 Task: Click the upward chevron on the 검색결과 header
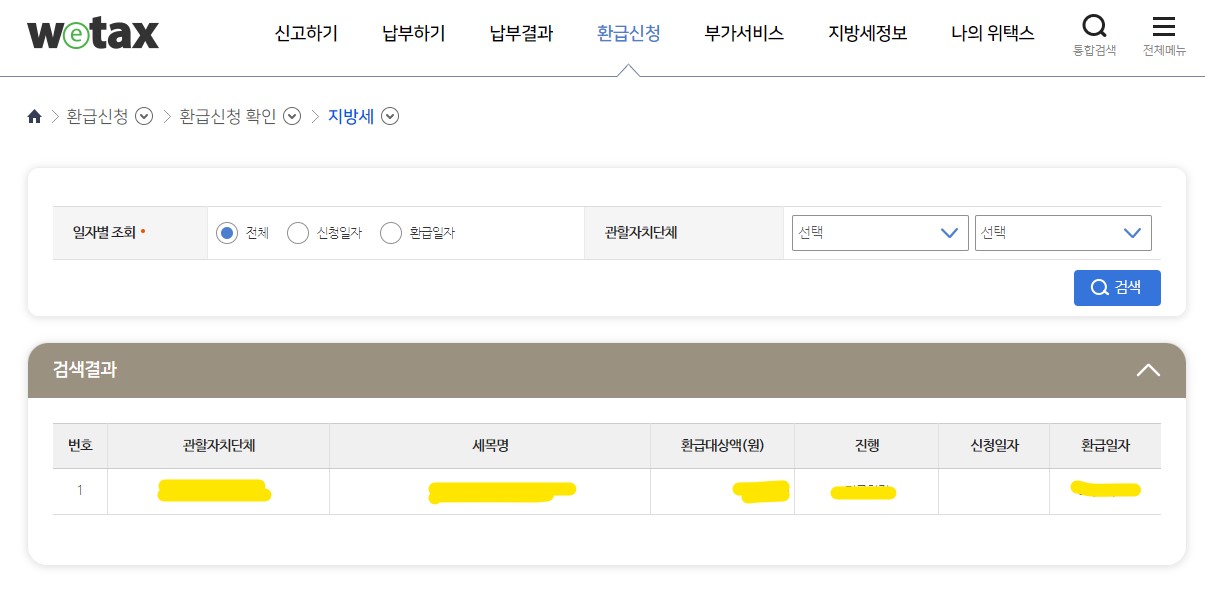coord(1148,369)
